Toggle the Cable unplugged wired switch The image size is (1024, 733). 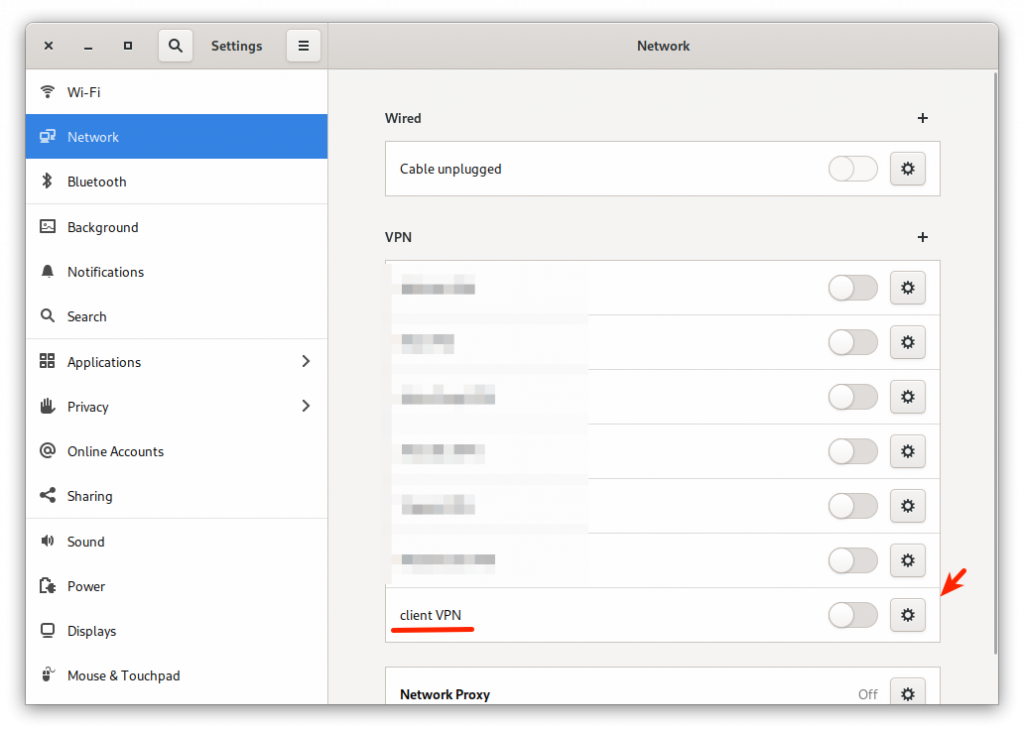click(853, 169)
